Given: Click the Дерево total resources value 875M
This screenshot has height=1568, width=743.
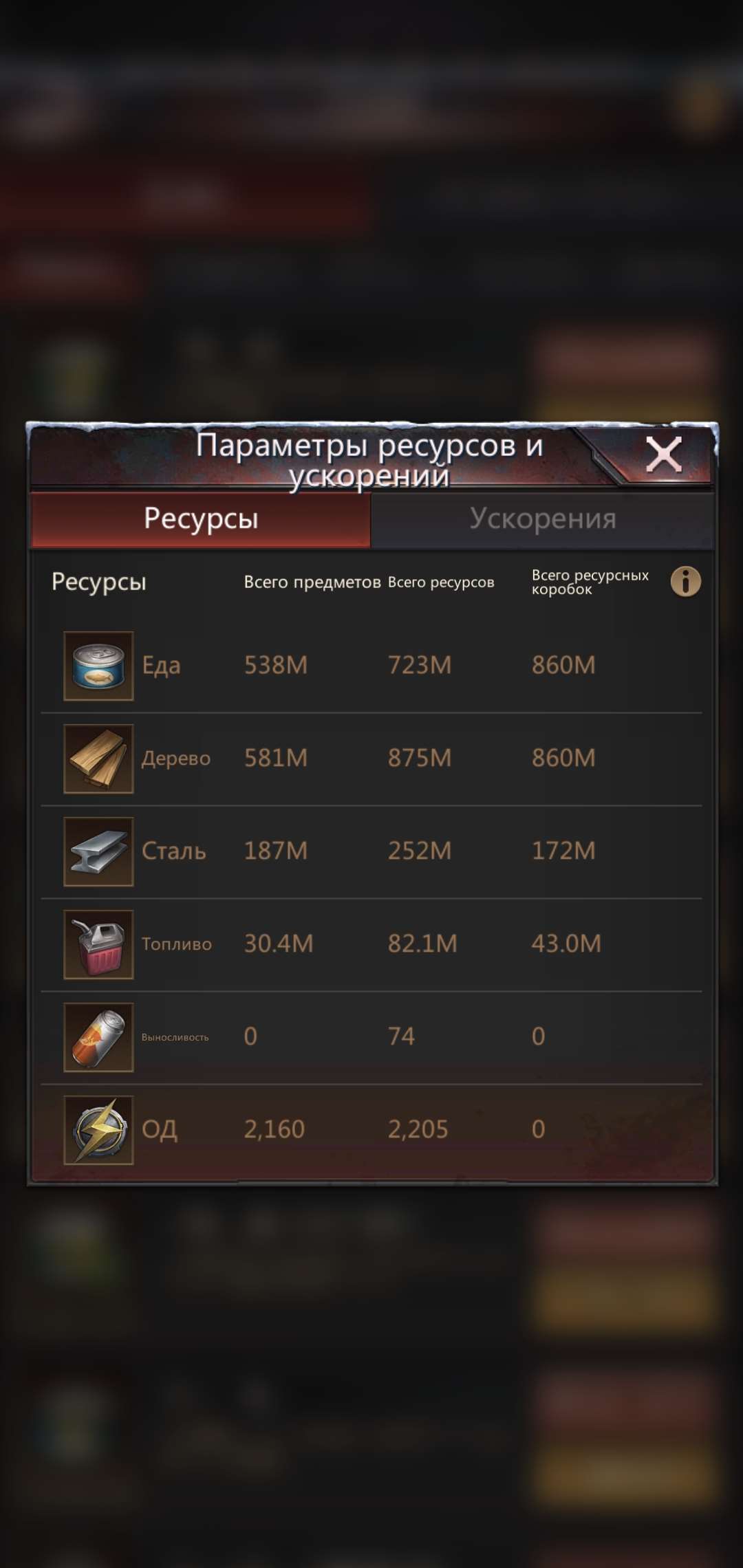Looking at the screenshot, I should [420, 758].
